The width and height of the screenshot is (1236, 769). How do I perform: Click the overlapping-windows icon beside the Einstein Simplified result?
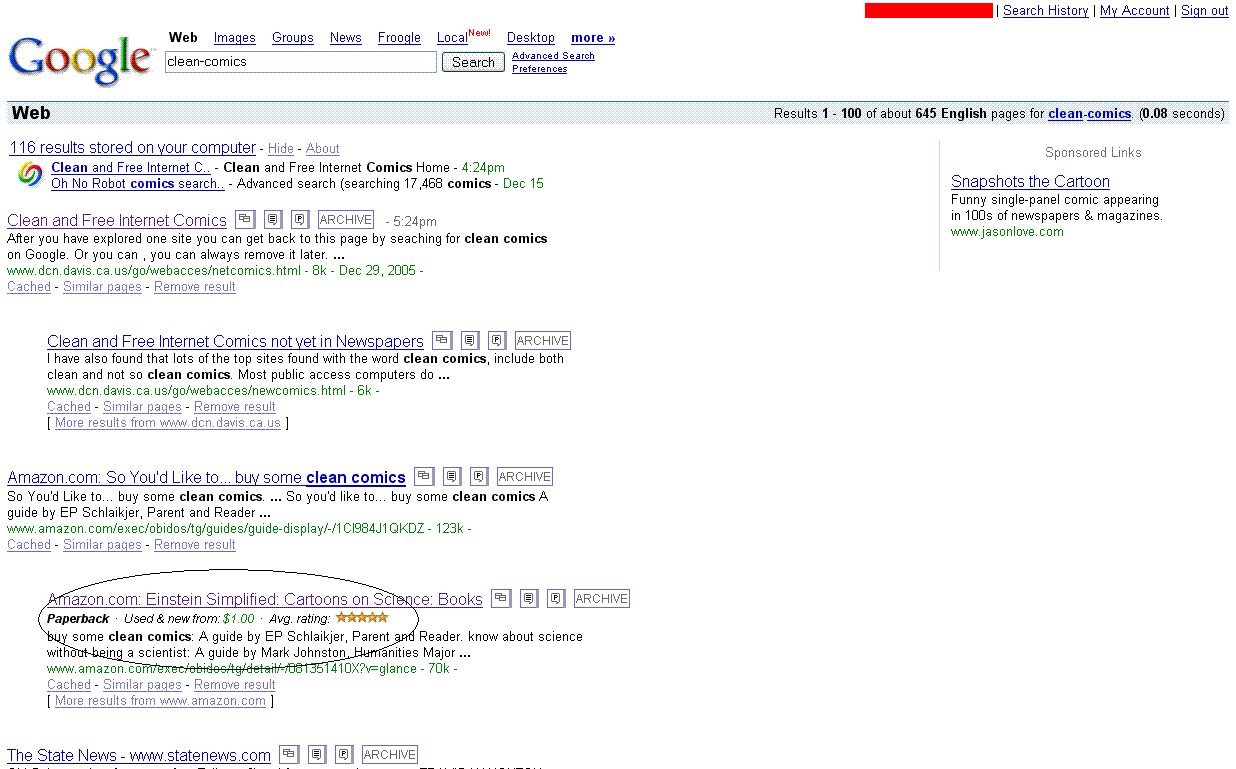tap(501, 599)
